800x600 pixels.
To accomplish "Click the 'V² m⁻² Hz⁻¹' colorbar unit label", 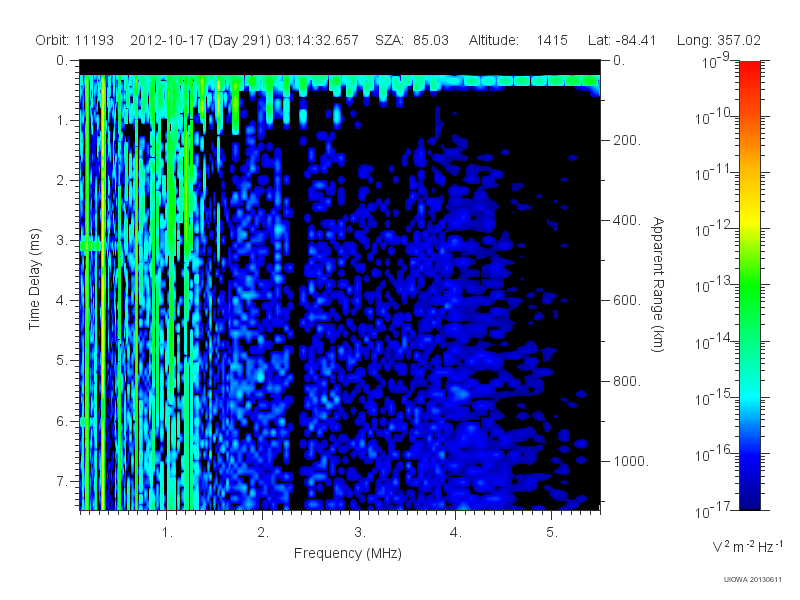I will (748, 546).
